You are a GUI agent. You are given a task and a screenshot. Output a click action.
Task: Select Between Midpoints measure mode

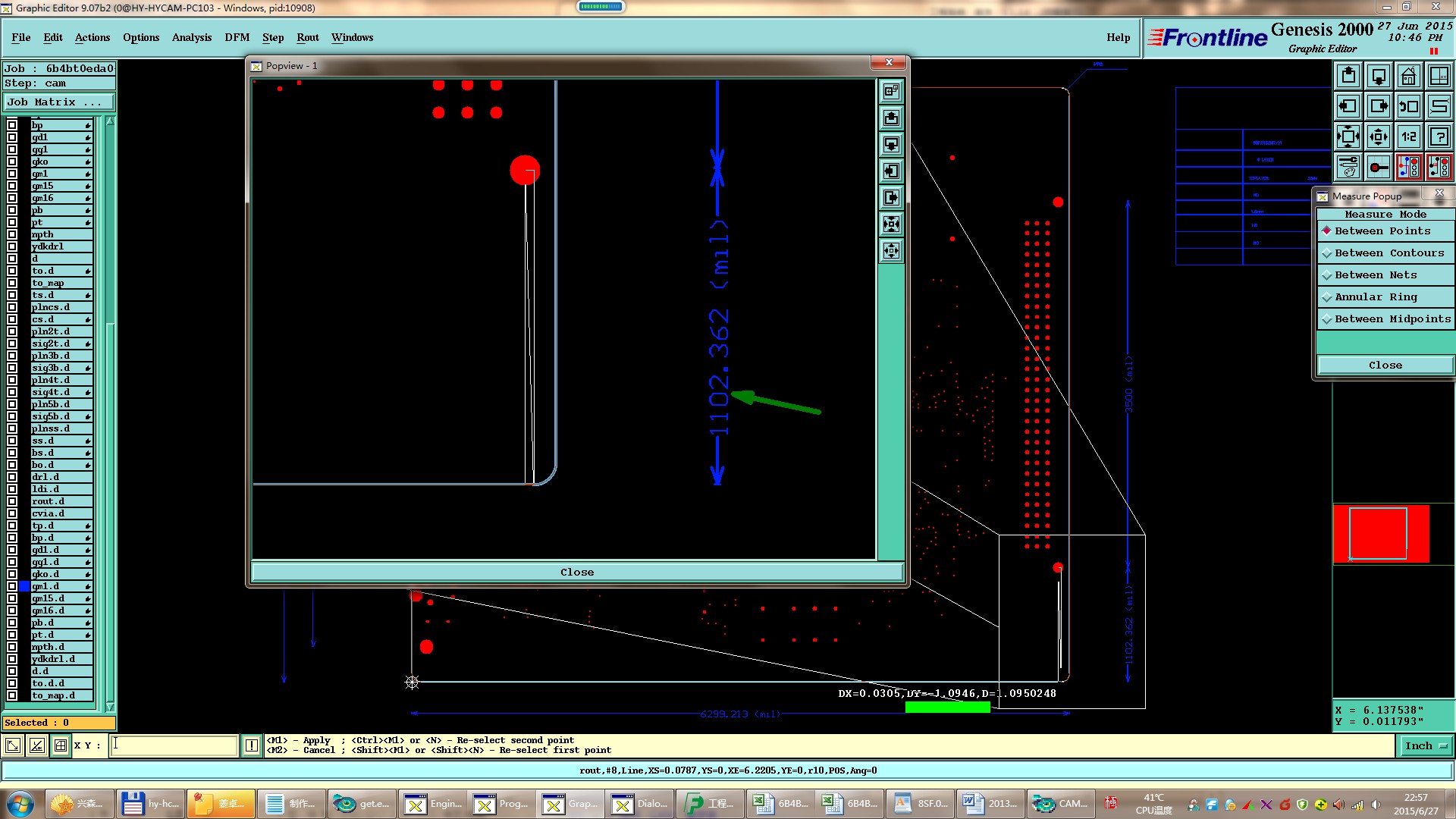point(1385,318)
